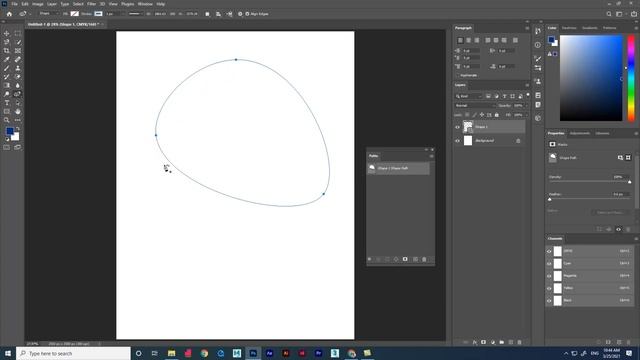This screenshot has width=640, height=360.
Task: Toggle the Hyphenate checkbox
Action: (x=458, y=76)
